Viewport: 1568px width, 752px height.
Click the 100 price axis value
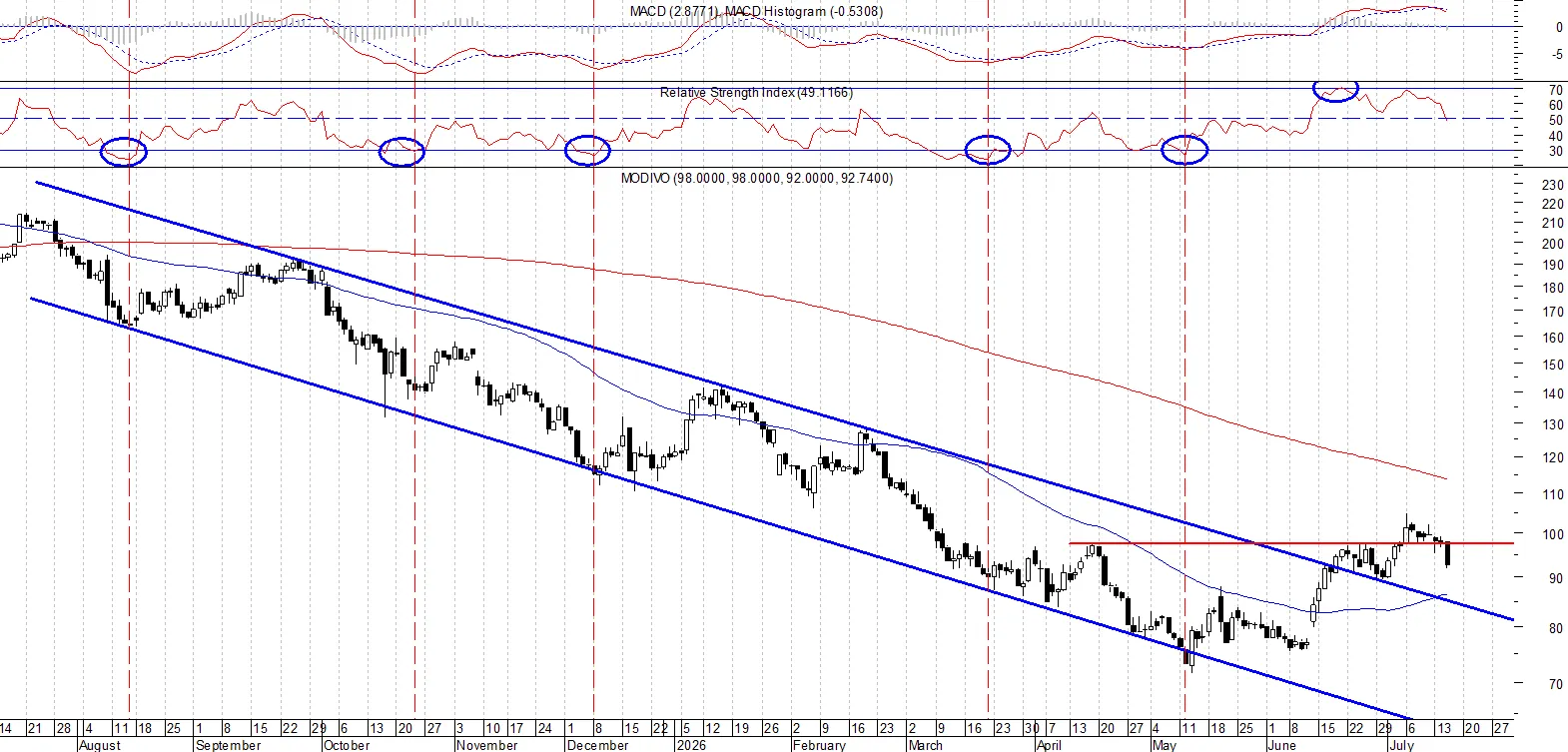click(1553, 535)
